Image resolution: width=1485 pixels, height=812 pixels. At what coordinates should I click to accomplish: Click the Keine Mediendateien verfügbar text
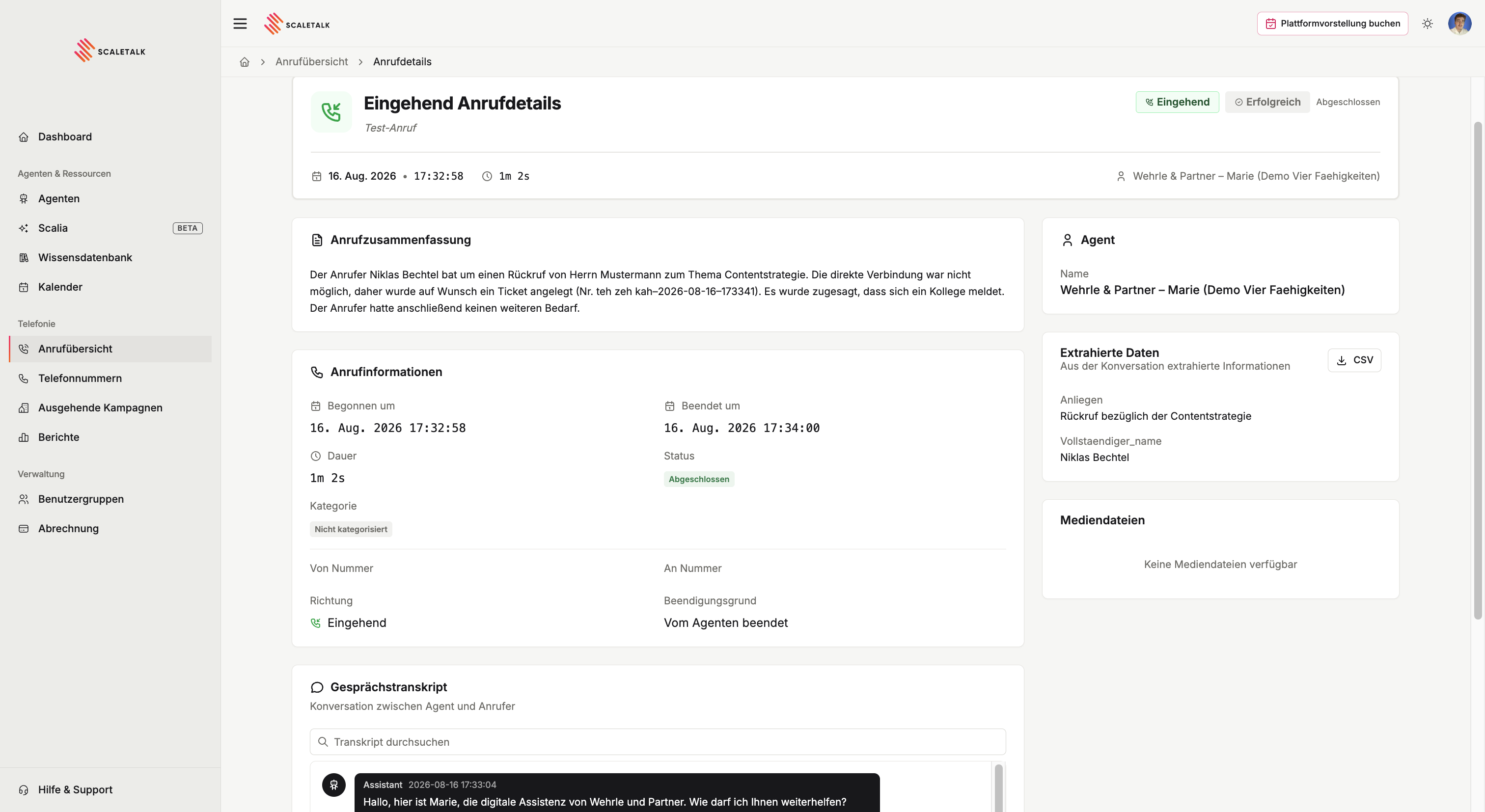1220,564
